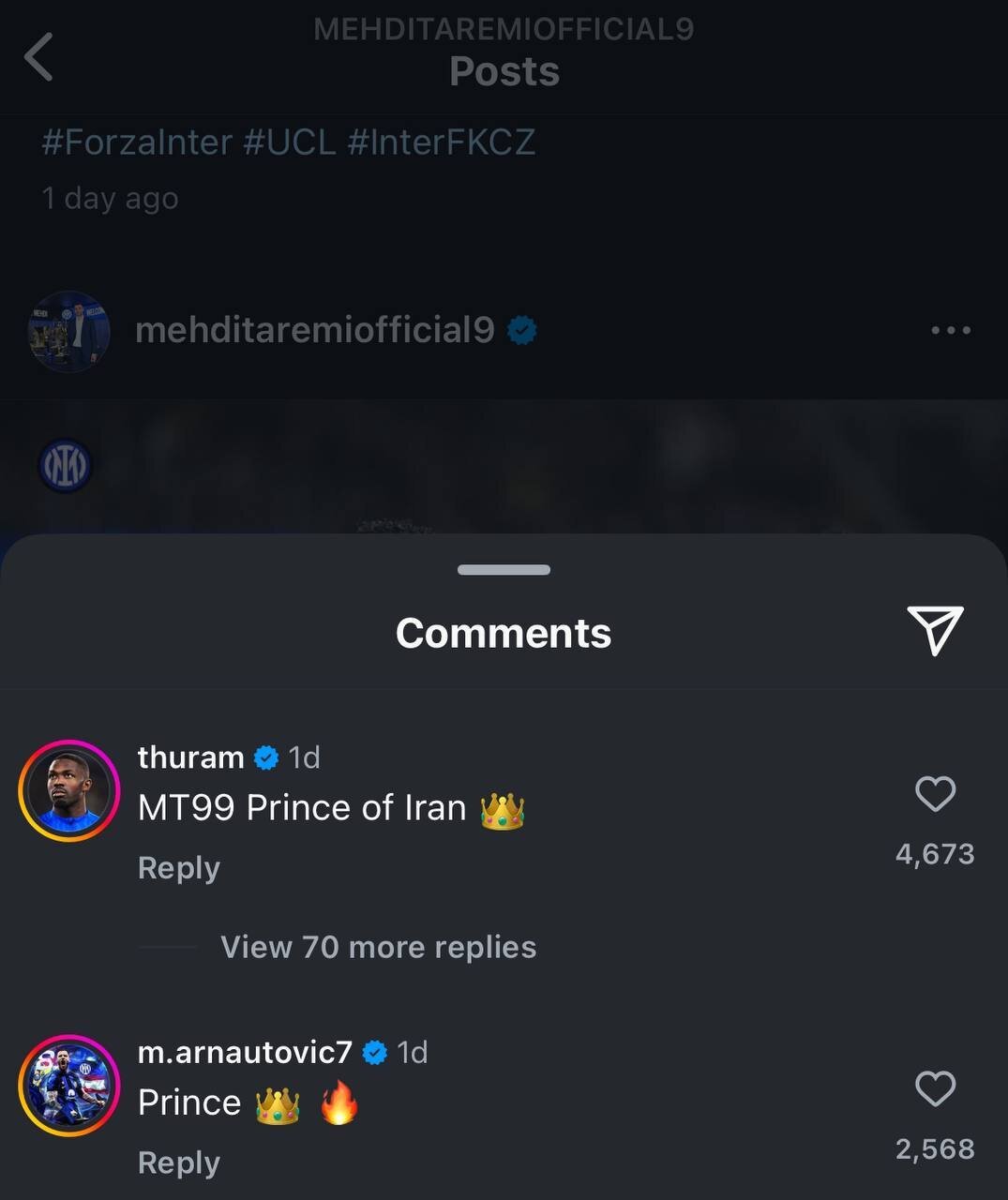Reply to m.arnautovic7's Prince comment
Viewport: 1008px width, 1200px height.
click(178, 1162)
